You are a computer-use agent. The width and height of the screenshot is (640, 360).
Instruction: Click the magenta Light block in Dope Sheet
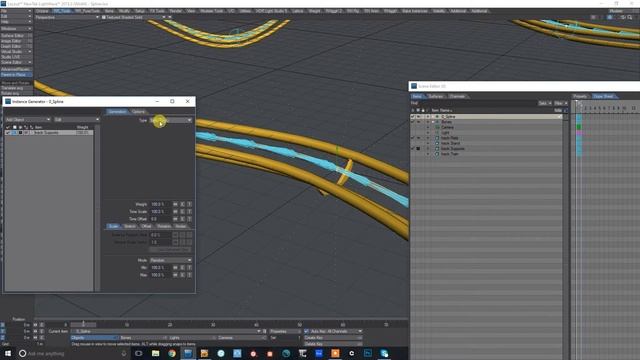tap(578, 133)
